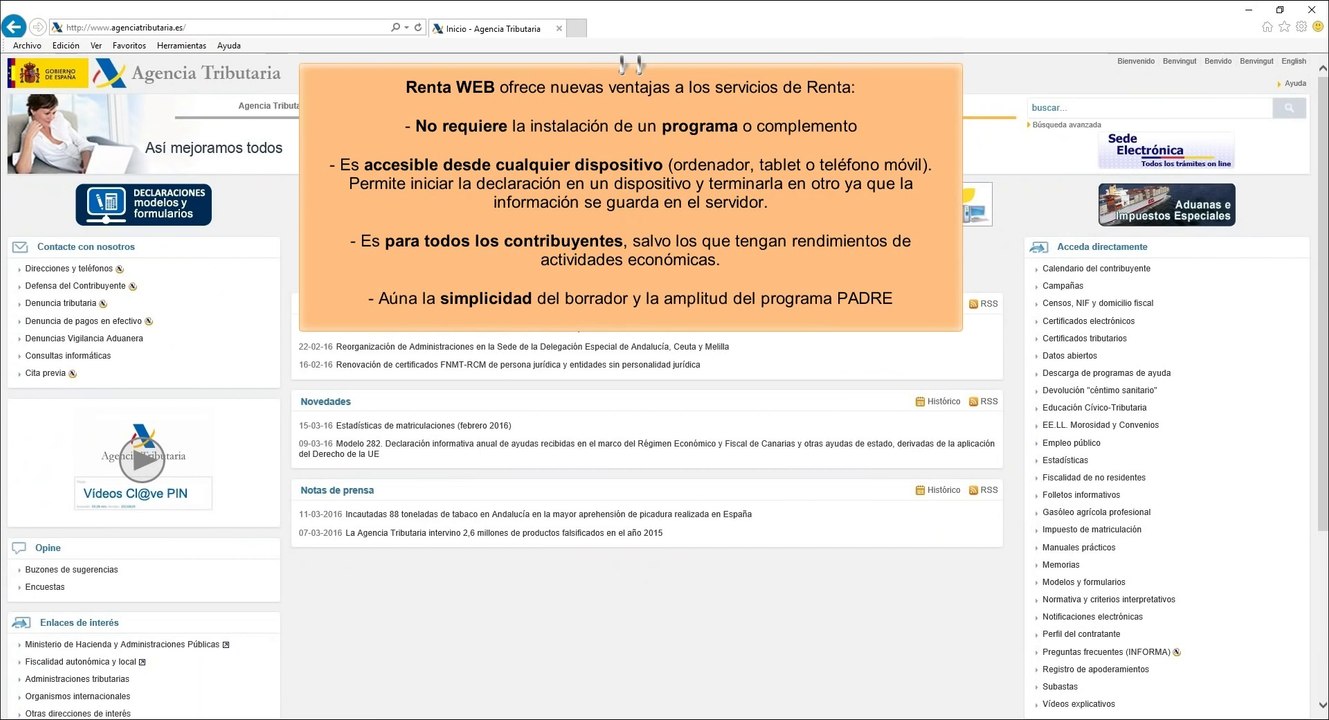Open the Buzones de sugerencias link
Screen dimensions: 1329x720
71,570
